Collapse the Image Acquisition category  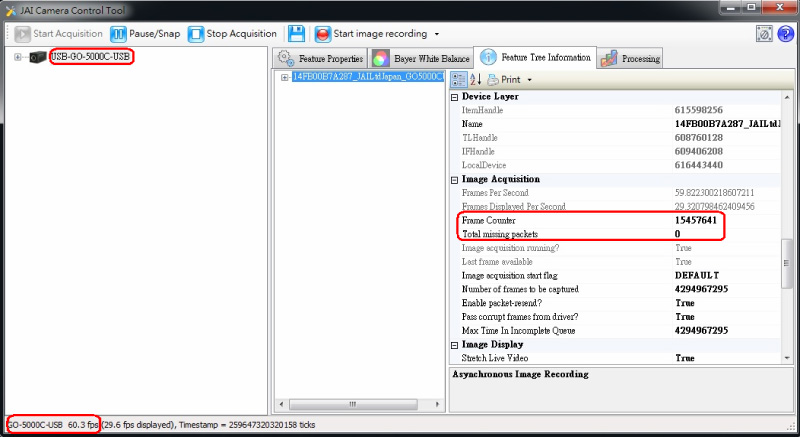coord(455,179)
